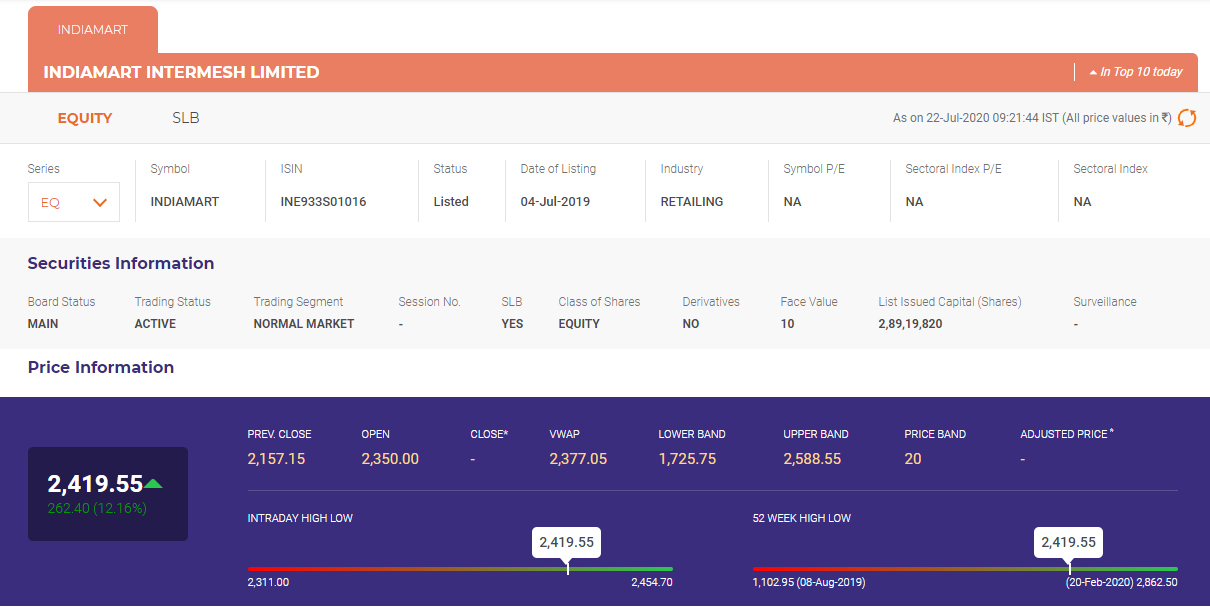This screenshot has height=611, width=1210.
Task: Click the Intraday High Low 2,419.55 marker
Action: tap(567, 543)
